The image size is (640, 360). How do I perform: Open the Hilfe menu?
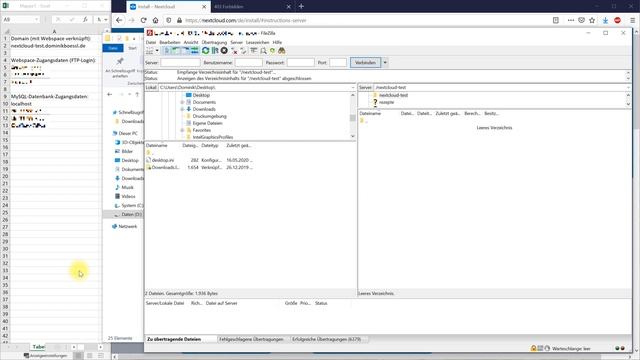coord(277,42)
